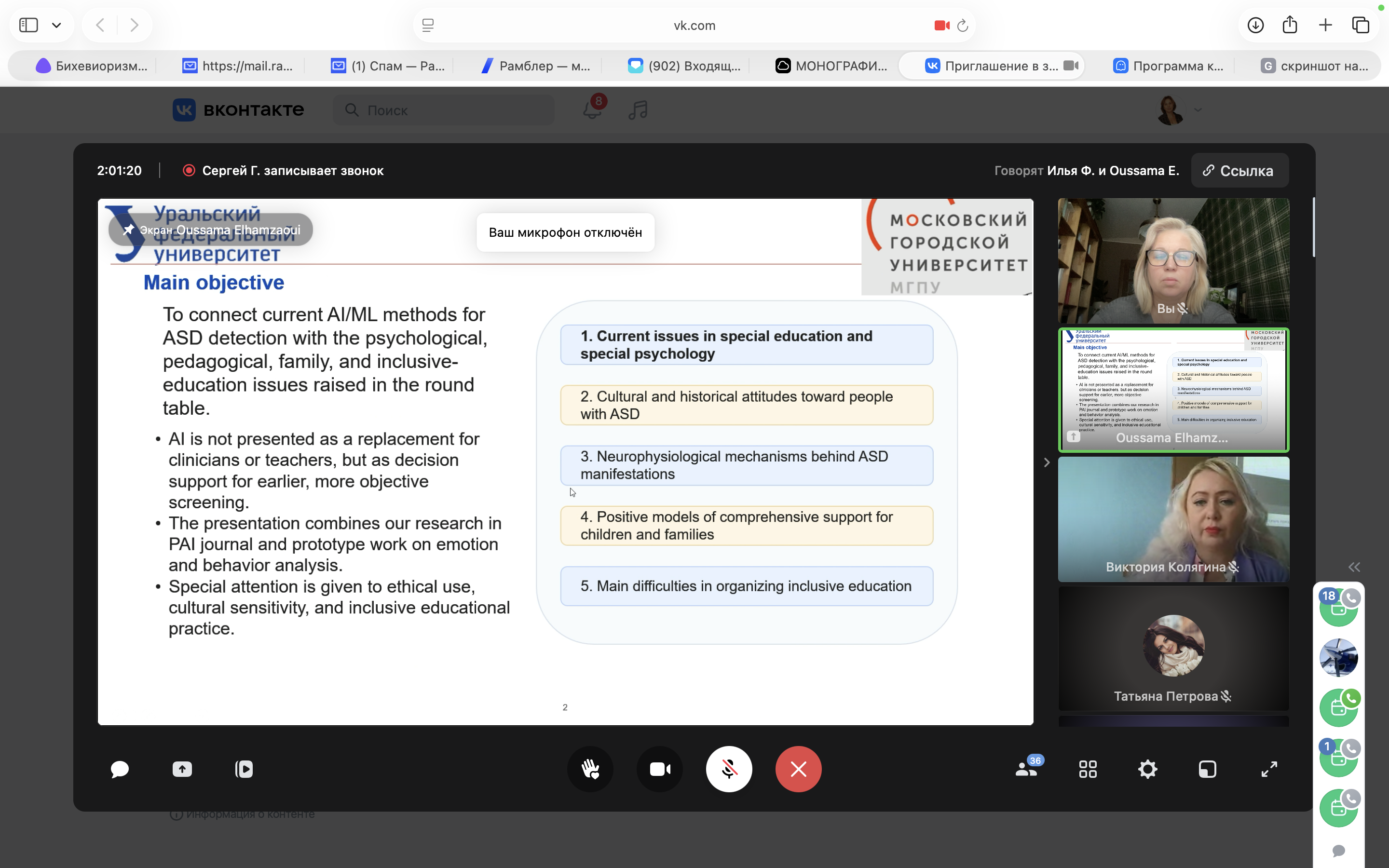Open the call chat icon

(x=120, y=769)
